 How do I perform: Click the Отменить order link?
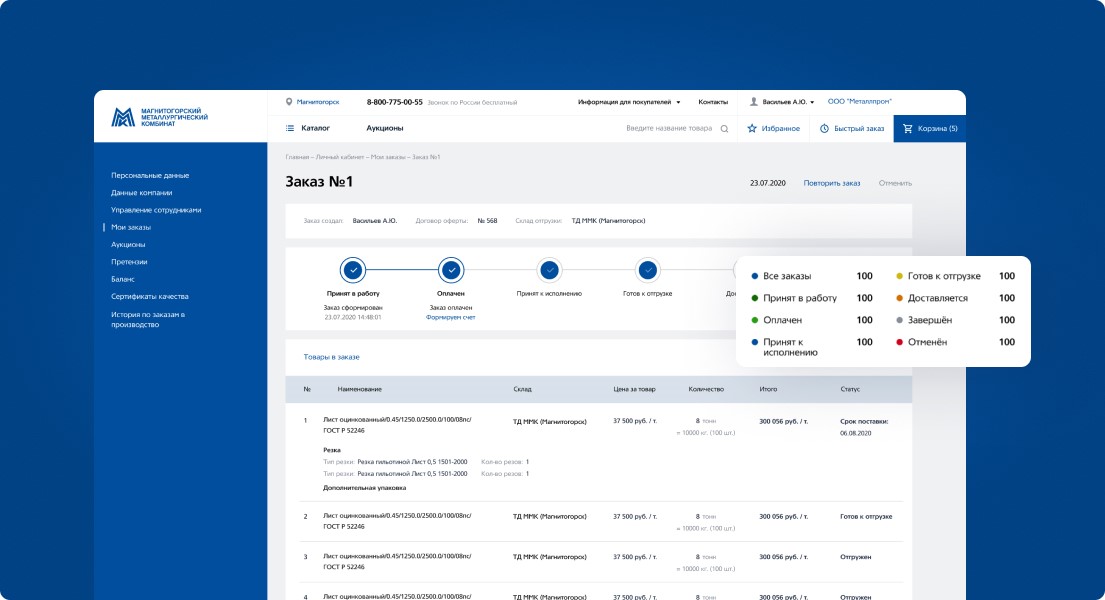point(895,183)
